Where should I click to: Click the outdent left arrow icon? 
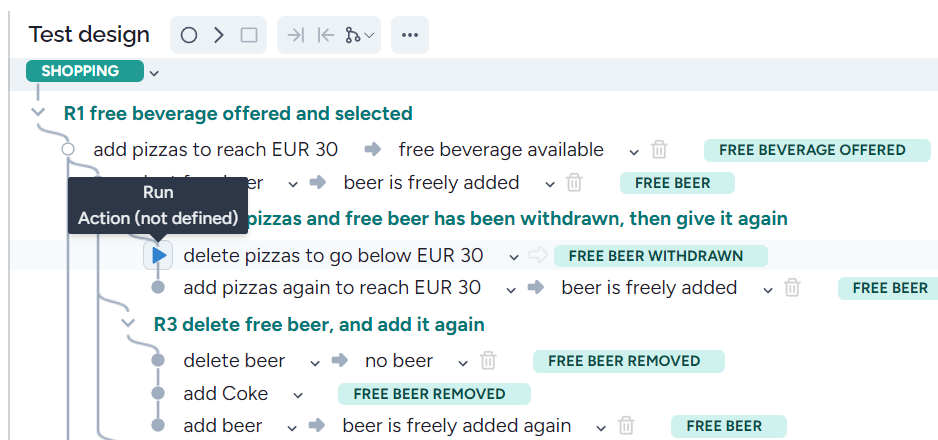325,35
